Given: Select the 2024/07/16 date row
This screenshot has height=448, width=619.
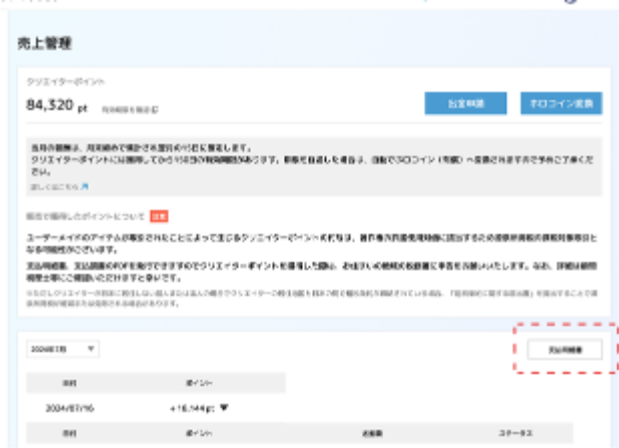Looking at the screenshot, I should [x=70, y=407].
